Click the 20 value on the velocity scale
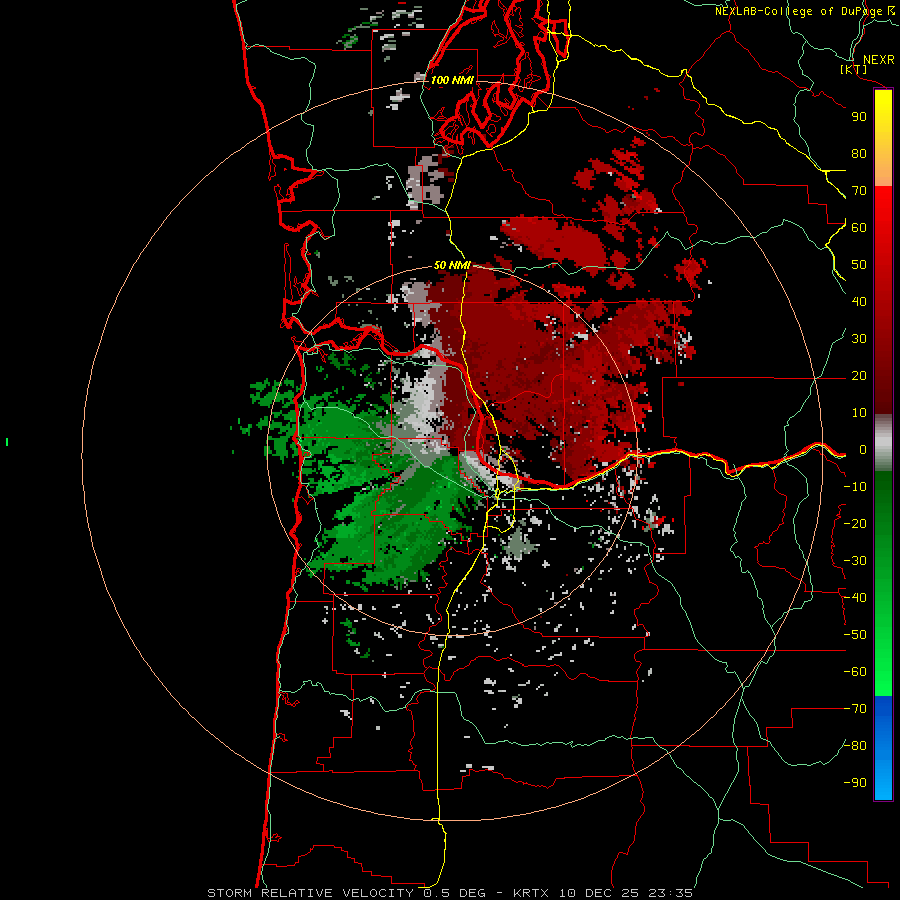 [x=859, y=375]
